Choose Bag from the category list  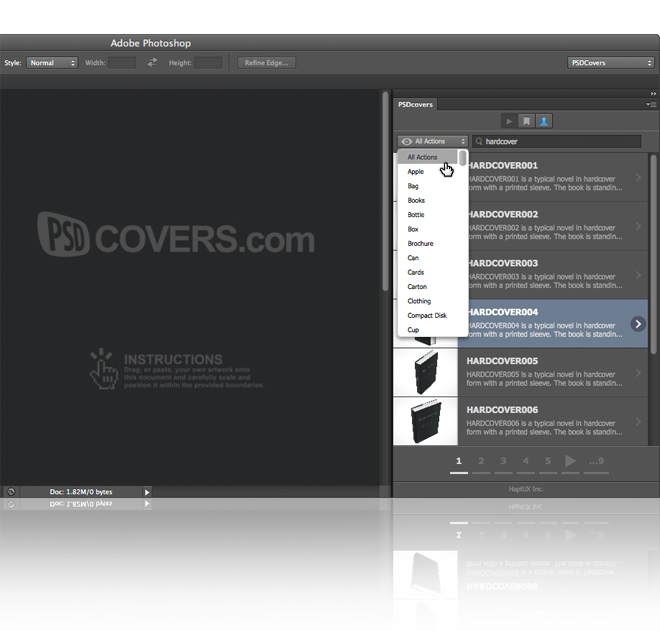pos(412,186)
